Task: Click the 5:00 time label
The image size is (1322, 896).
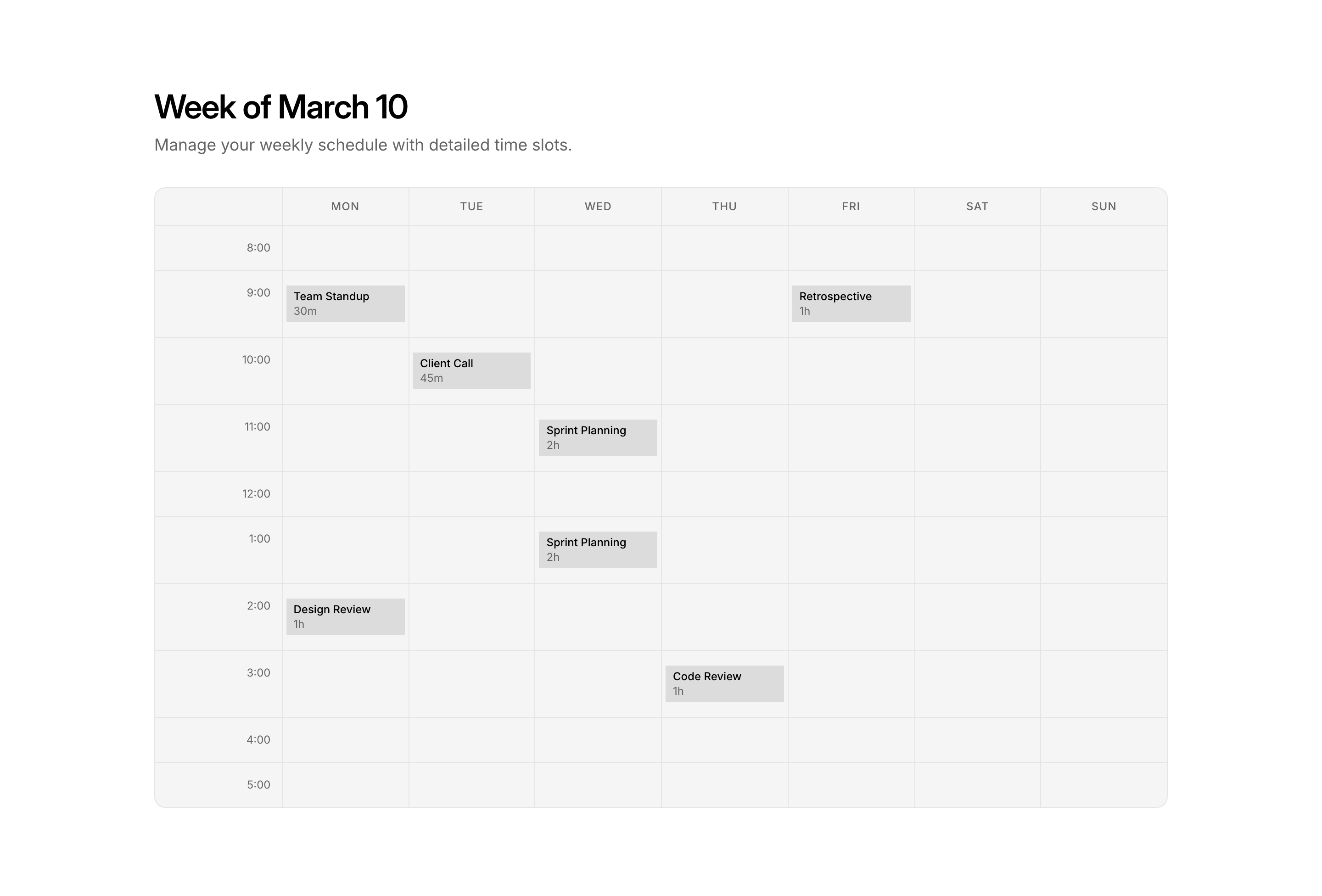Action: pos(258,785)
